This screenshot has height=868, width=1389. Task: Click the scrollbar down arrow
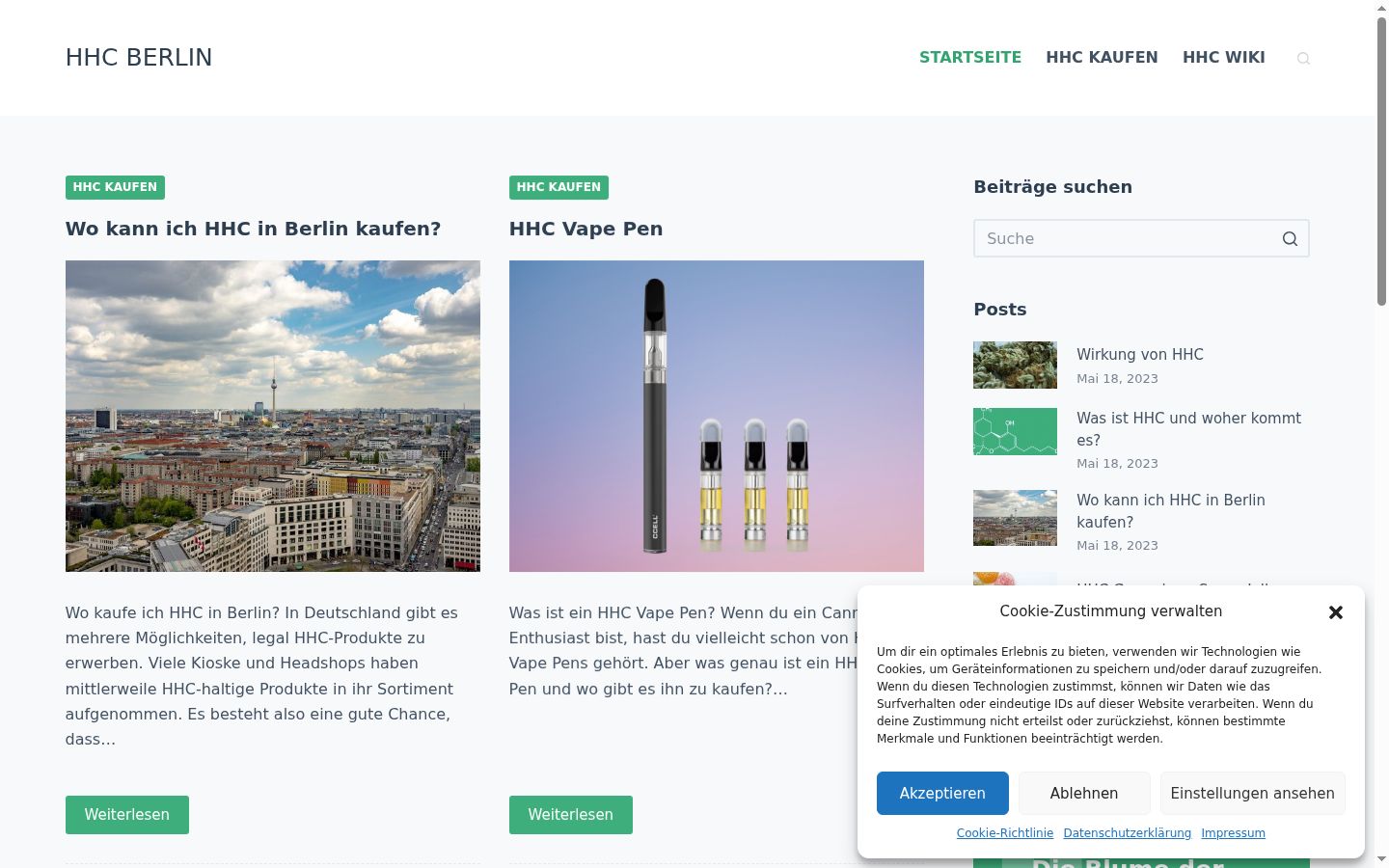pos(1381,859)
